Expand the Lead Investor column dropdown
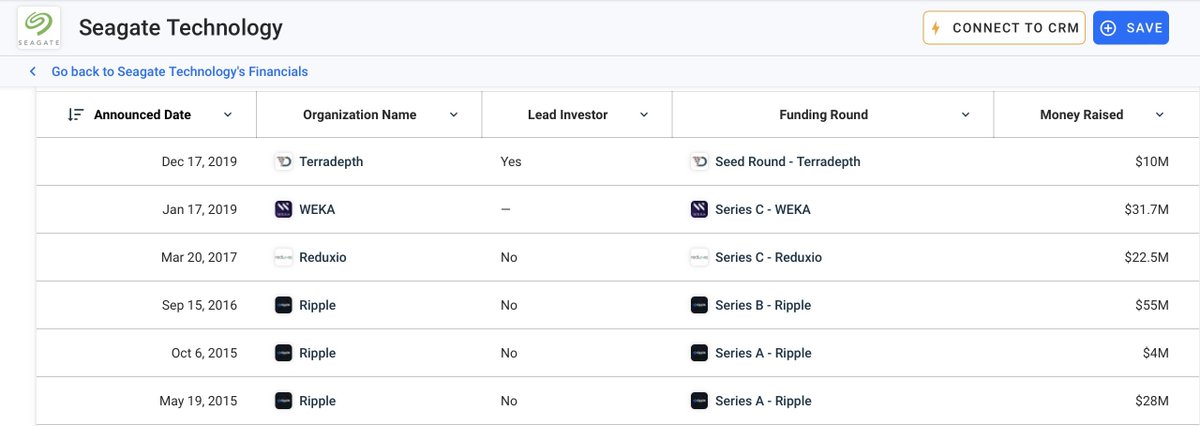The width and height of the screenshot is (1200, 426). point(644,115)
